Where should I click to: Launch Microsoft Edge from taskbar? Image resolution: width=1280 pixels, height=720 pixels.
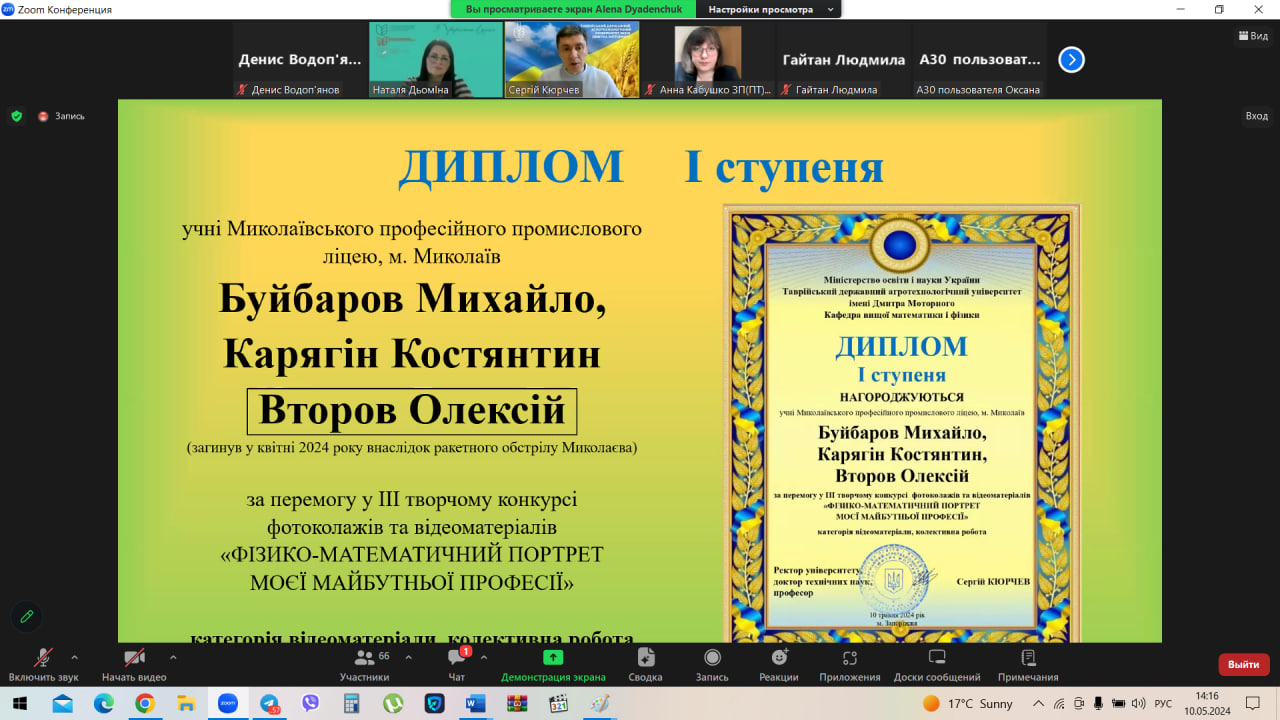pos(104,704)
